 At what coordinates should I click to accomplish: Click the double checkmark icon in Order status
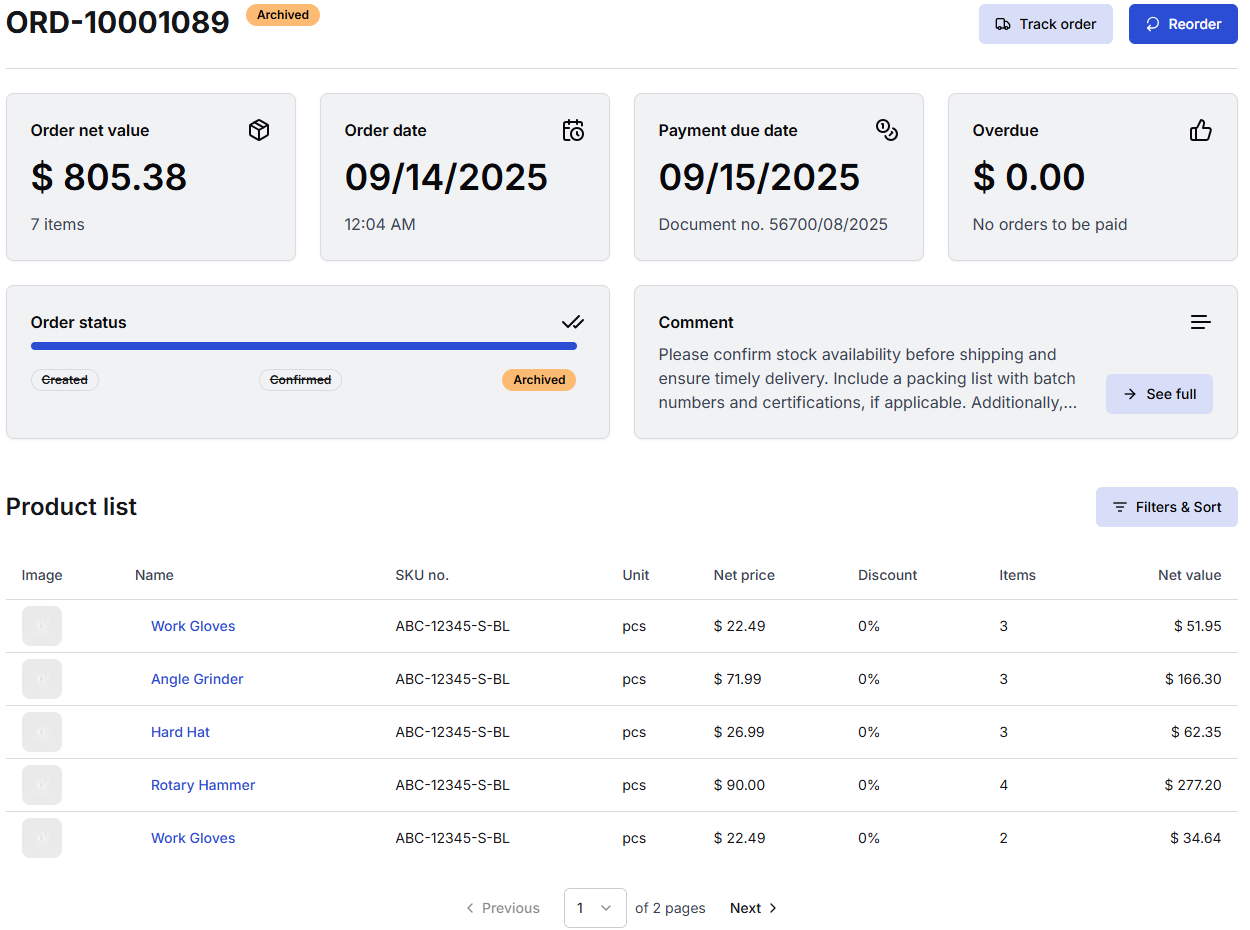573,322
